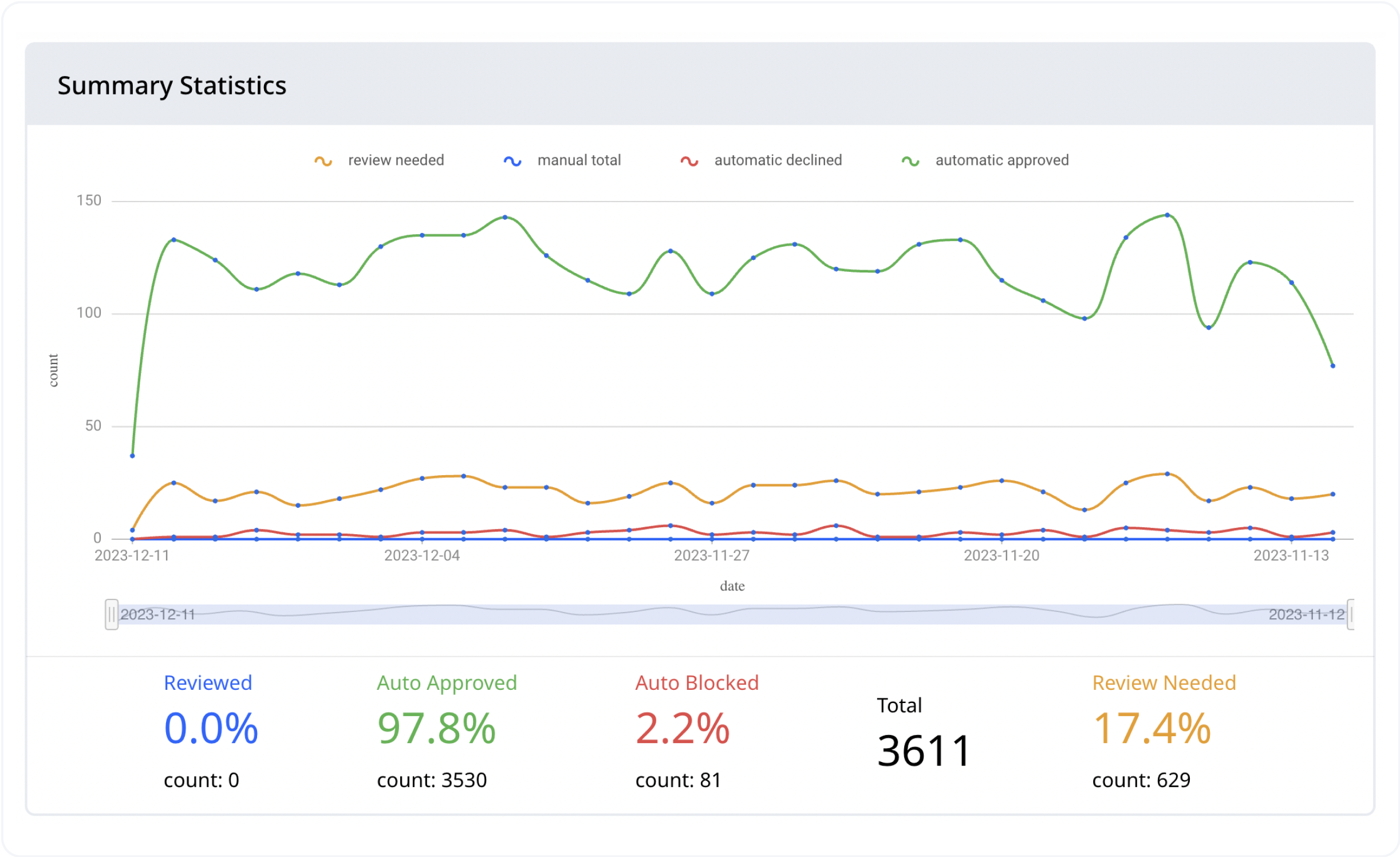The image size is (1400, 857).
Task: Click the orange review needed legend icon
Action: coord(324,161)
